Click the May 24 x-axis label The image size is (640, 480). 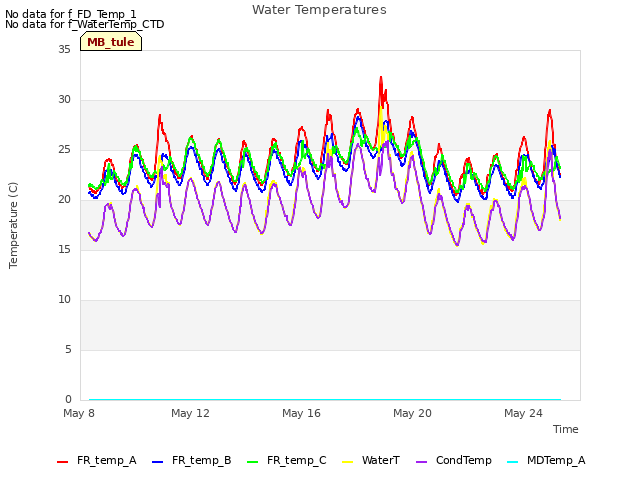coord(523,413)
